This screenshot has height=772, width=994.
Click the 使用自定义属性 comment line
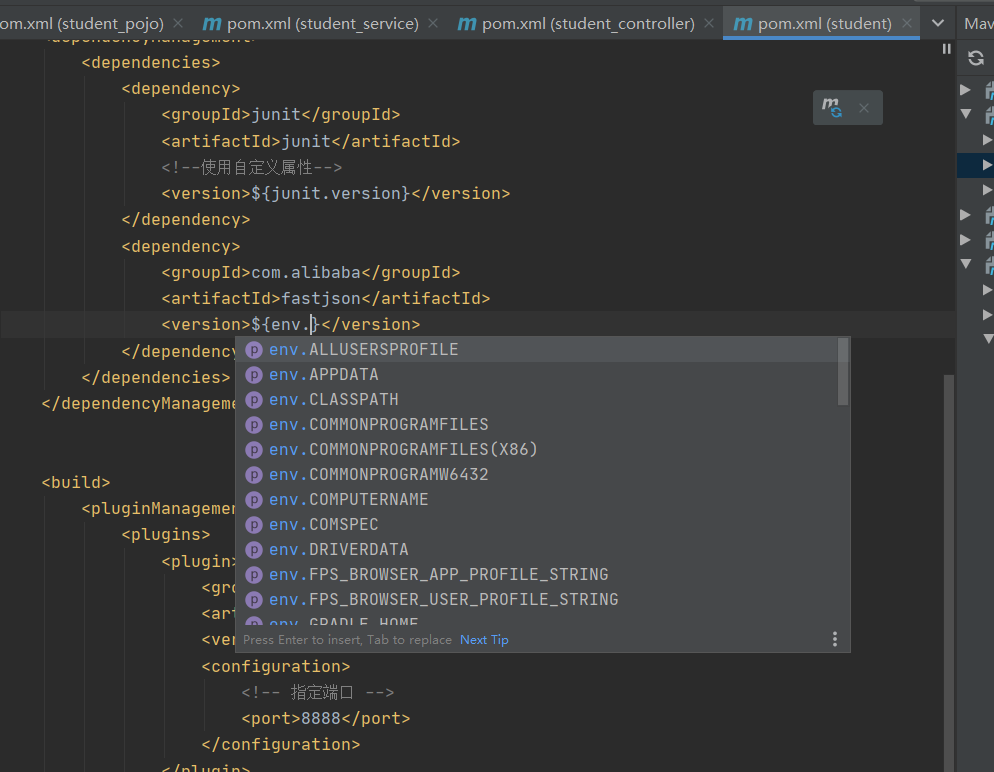click(252, 167)
